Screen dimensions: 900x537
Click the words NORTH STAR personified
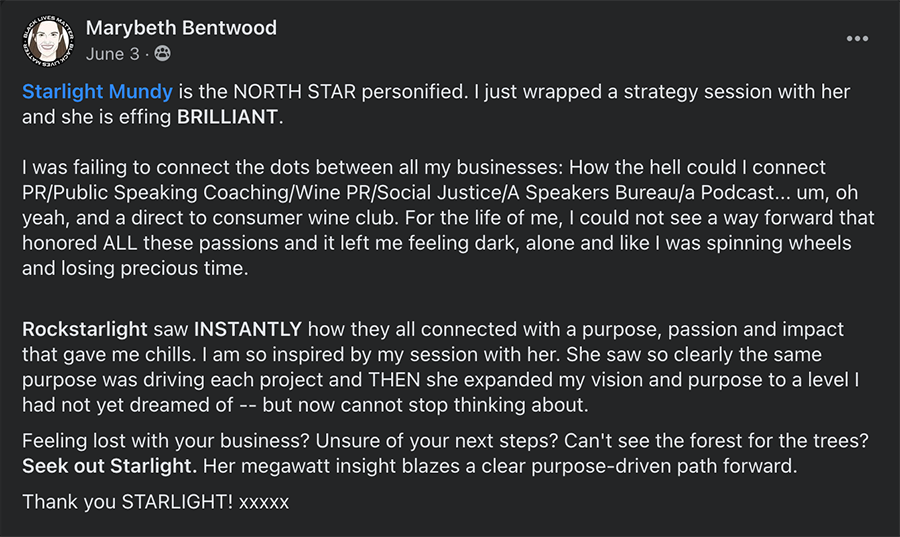pos(351,92)
